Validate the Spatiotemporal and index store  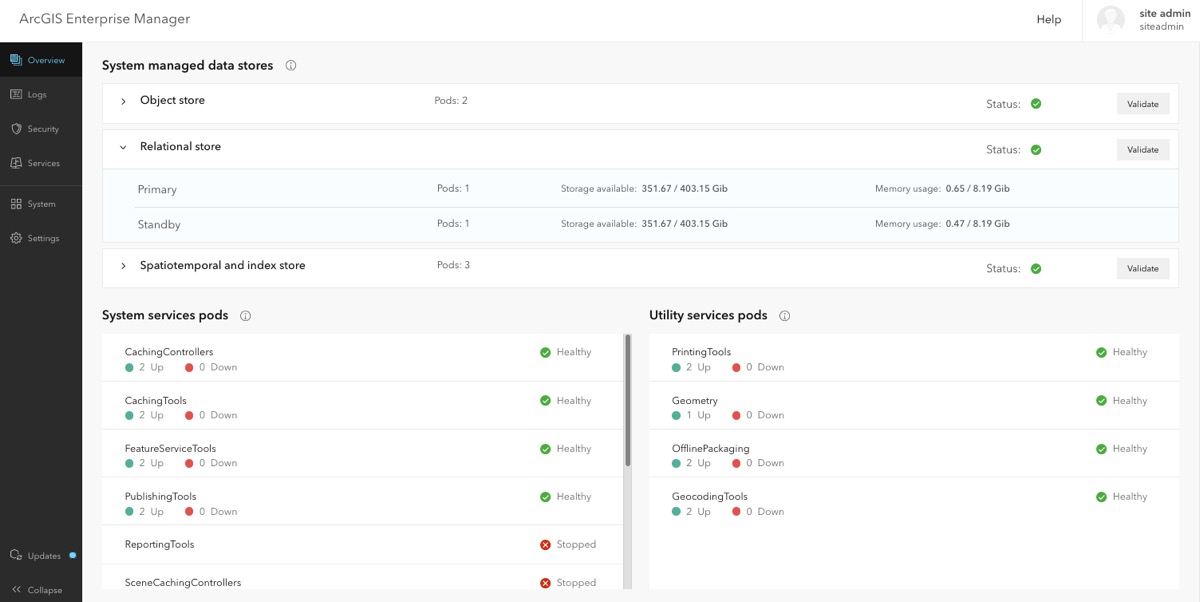[1143, 268]
